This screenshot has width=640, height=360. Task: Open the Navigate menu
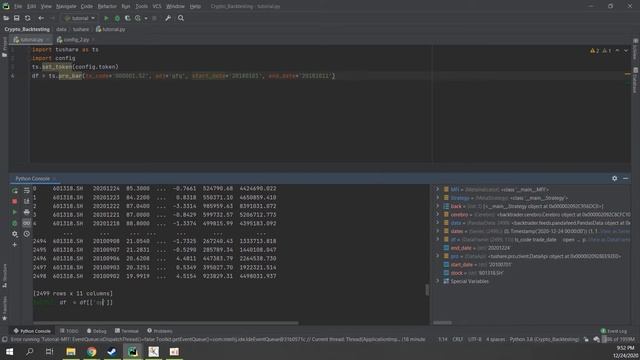pyautogui.click(x=66, y=7)
